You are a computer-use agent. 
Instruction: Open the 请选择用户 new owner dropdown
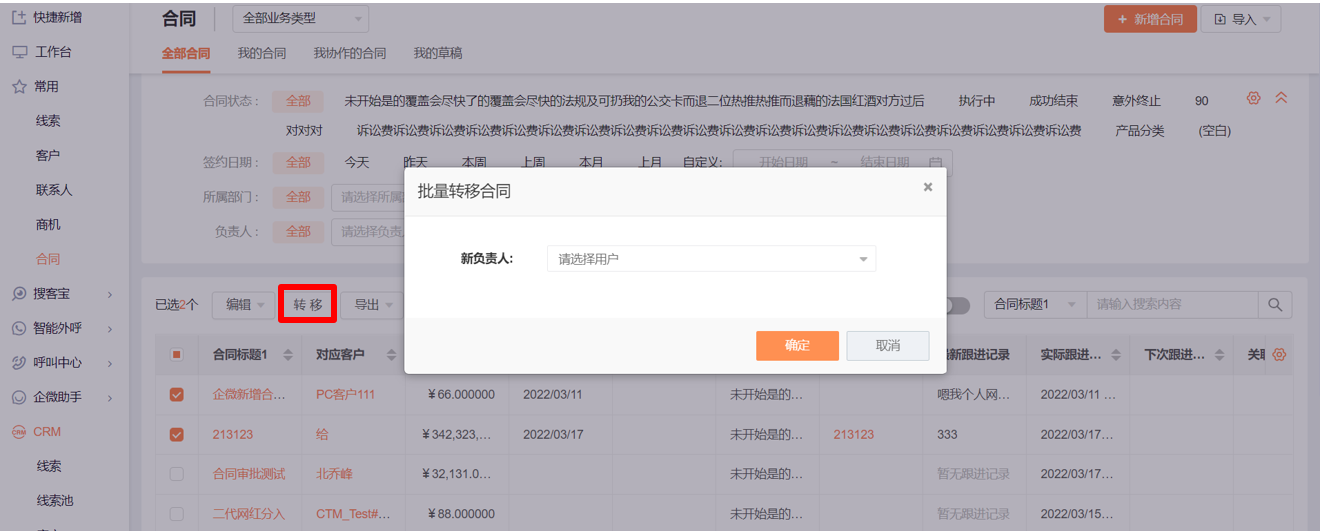(x=711, y=259)
